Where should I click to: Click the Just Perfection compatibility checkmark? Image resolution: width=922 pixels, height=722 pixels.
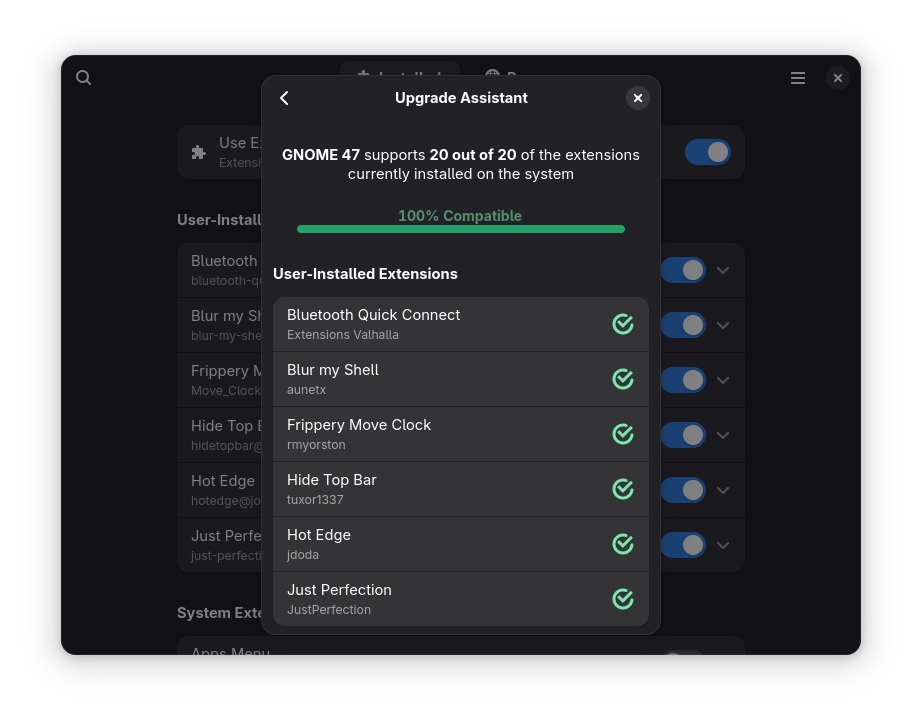623,599
